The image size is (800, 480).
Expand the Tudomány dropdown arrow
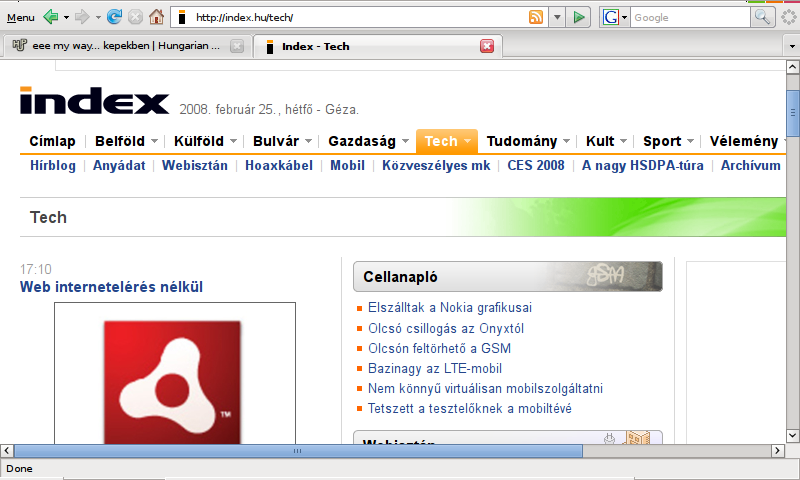pyautogui.click(x=566, y=141)
